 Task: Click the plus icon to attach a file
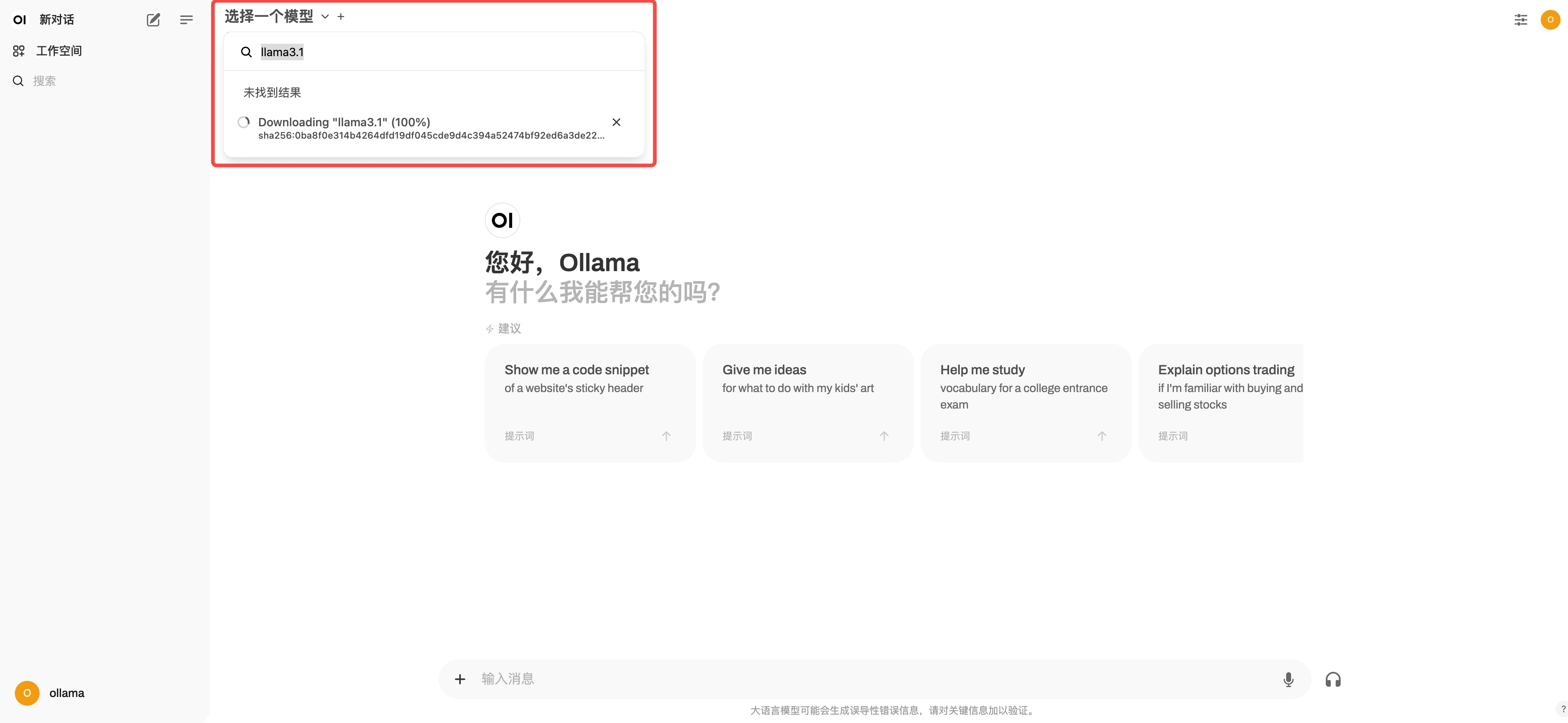click(460, 678)
